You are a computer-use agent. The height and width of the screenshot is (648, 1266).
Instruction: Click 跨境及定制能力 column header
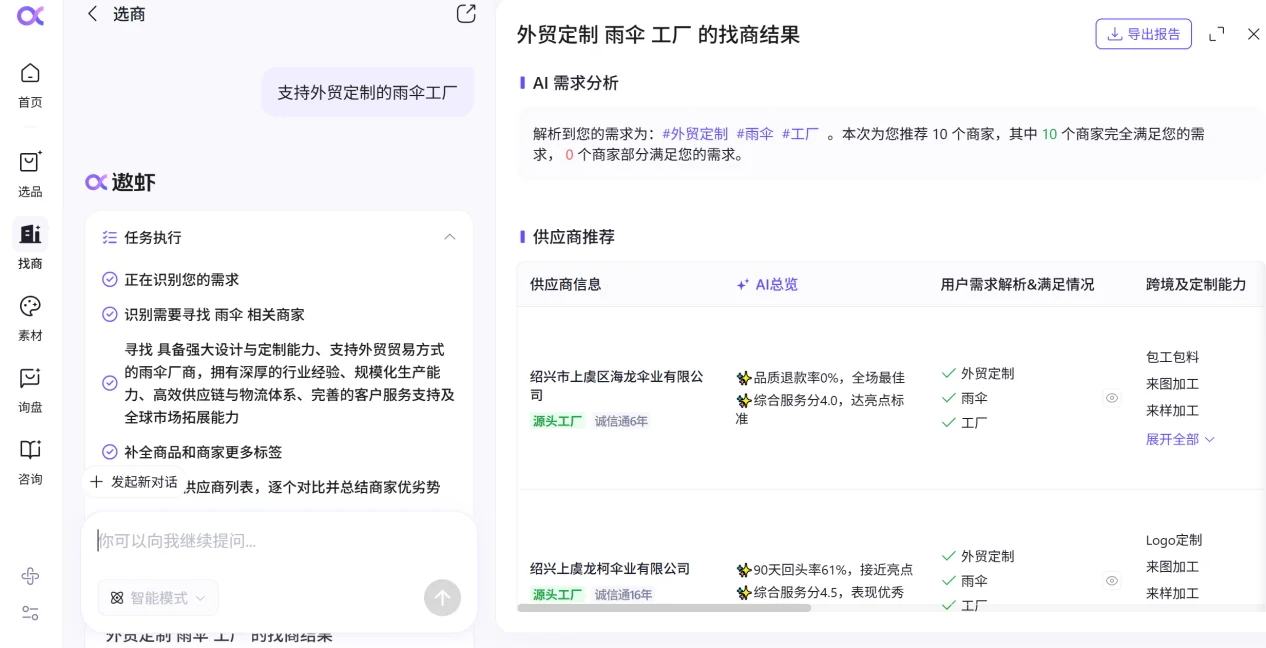pos(1196,285)
